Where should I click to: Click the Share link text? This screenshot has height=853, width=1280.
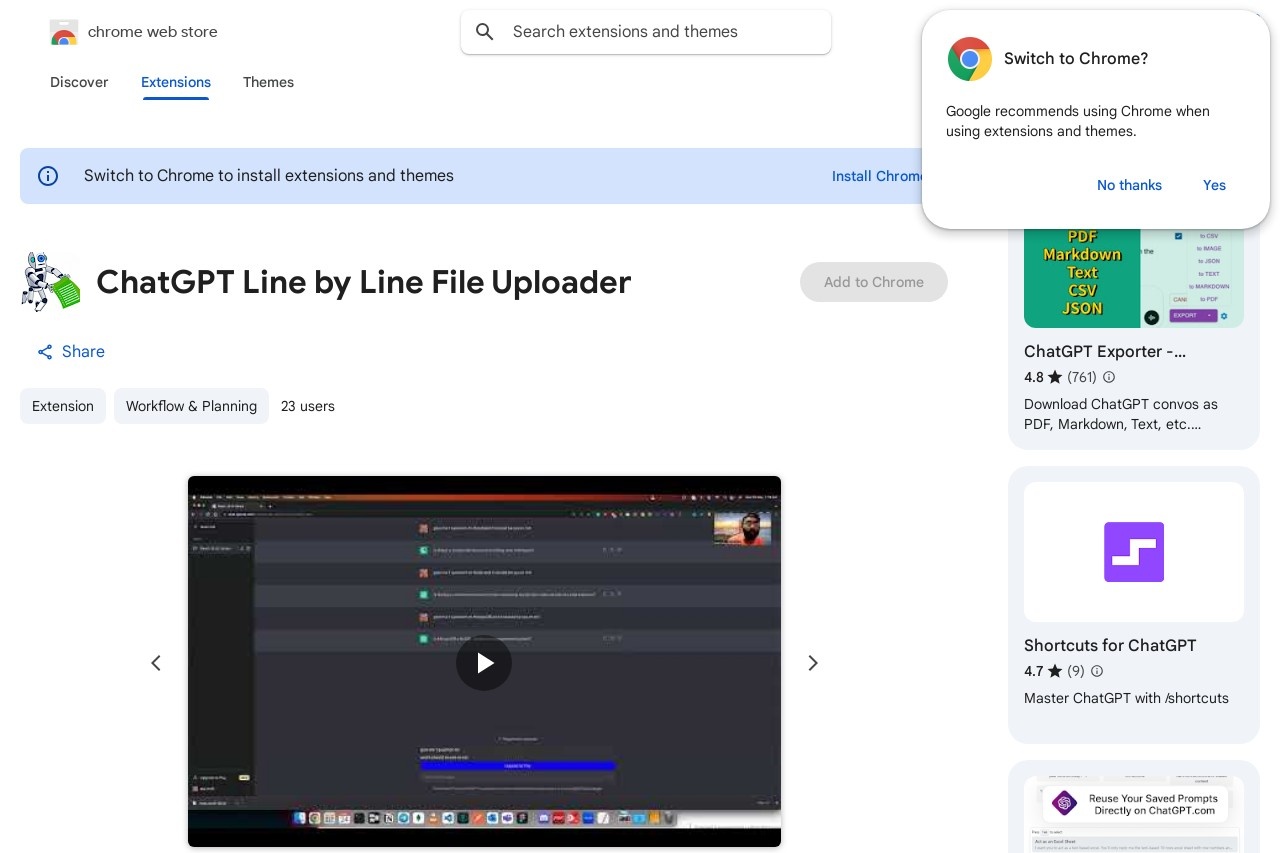[x=83, y=352]
